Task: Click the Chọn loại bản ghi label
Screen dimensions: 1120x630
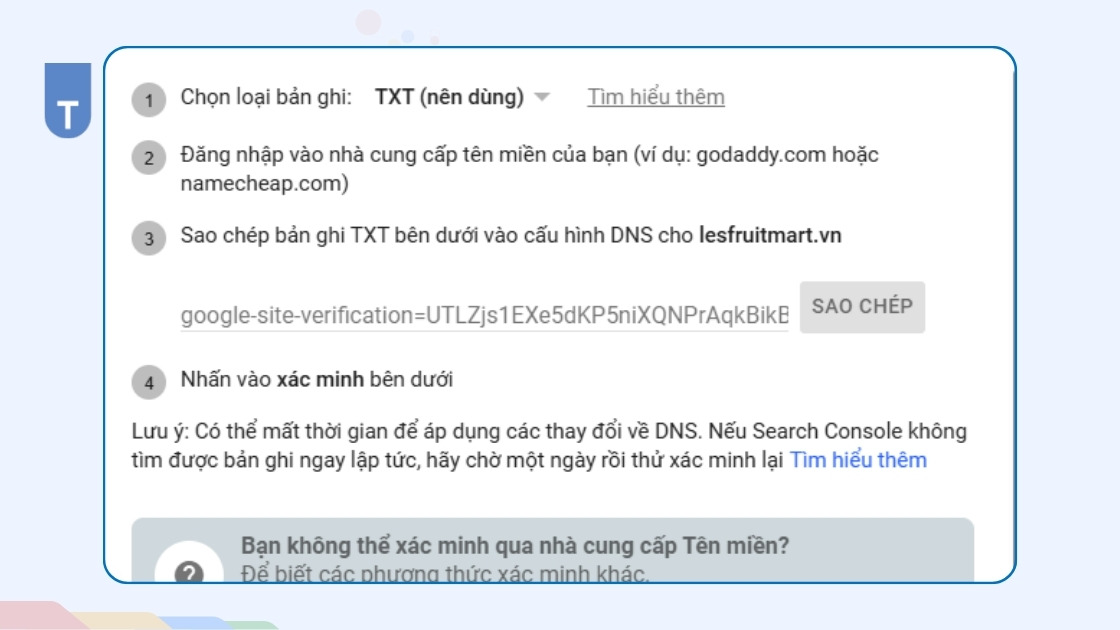Action: pos(266,97)
